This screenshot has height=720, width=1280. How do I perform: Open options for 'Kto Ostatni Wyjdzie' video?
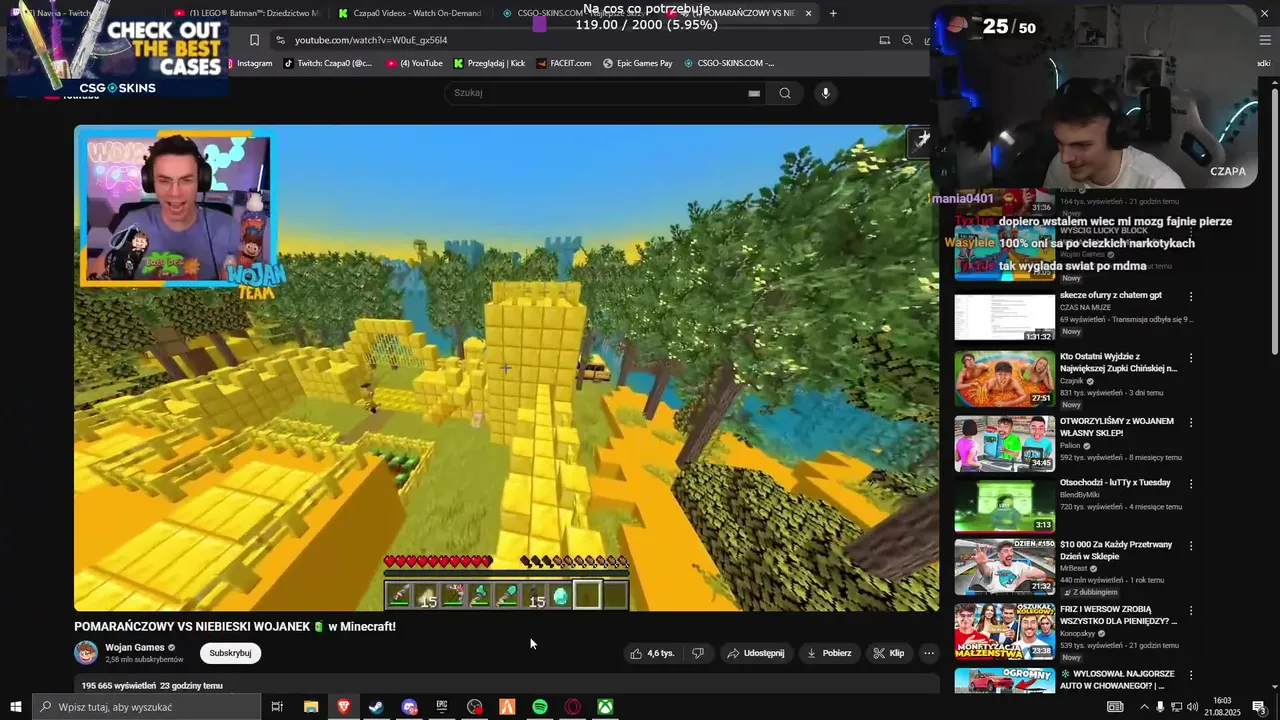click(x=1191, y=358)
